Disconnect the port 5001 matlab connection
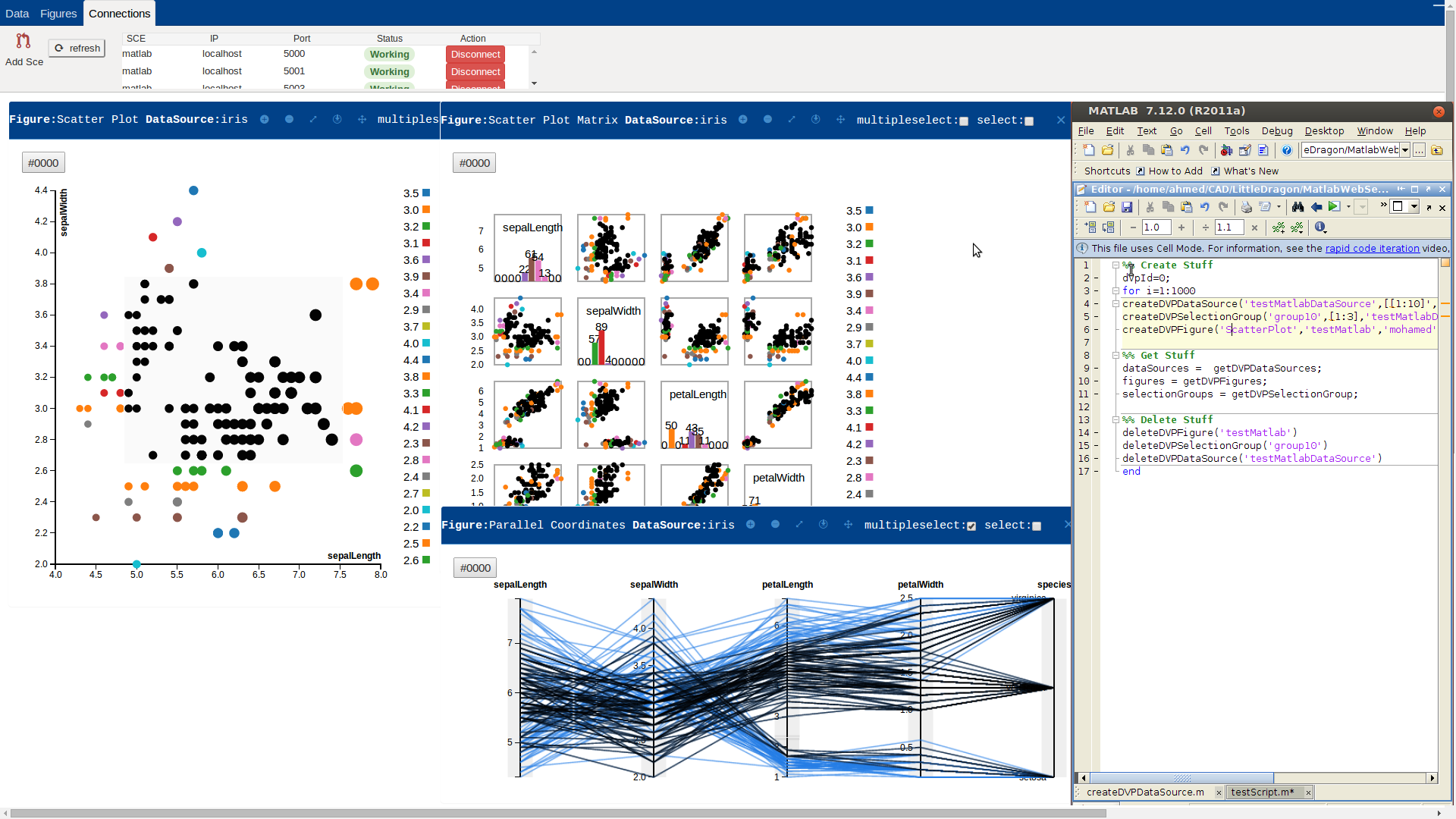The image size is (1456, 819). pos(475,72)
